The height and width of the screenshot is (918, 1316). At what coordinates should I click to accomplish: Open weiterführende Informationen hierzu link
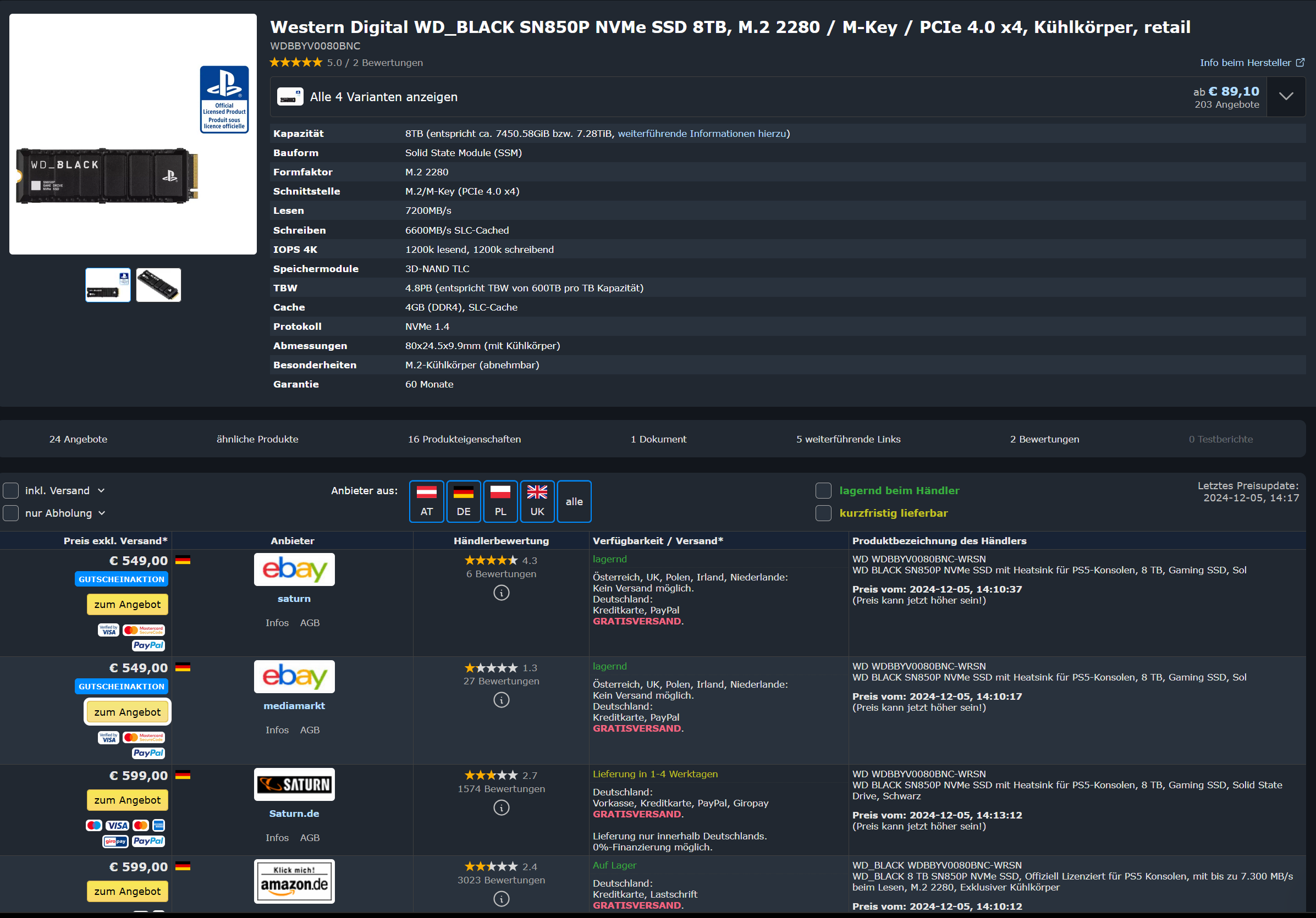[x=702, y=134]
